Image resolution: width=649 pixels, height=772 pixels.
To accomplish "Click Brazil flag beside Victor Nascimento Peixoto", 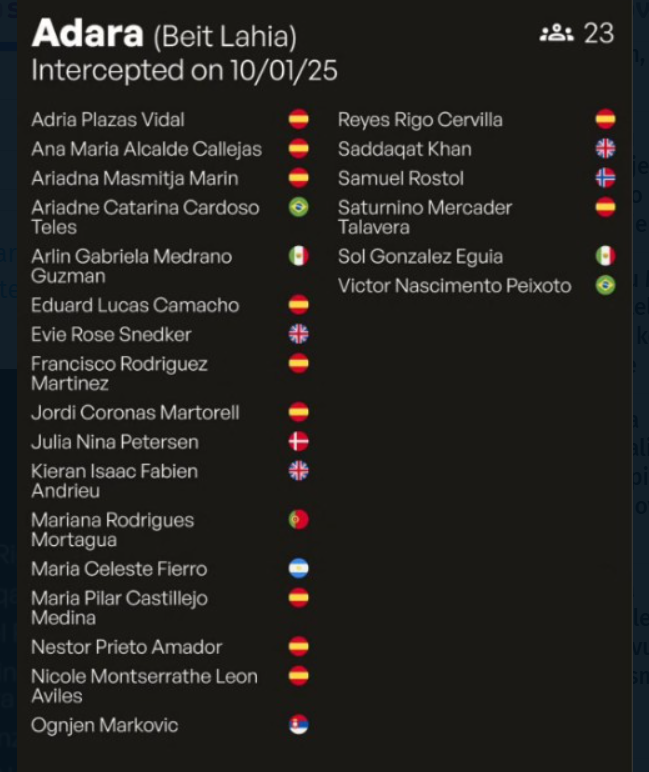I will [x=605, y=286].
